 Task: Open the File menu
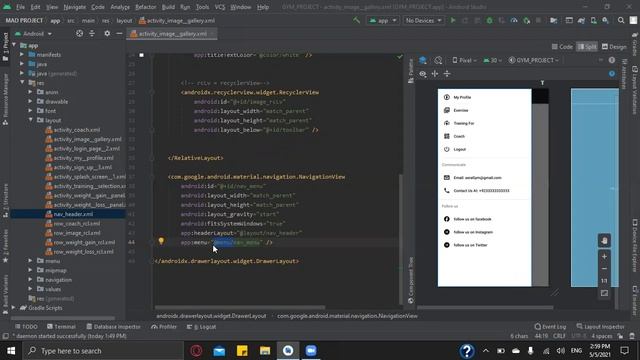20,7
